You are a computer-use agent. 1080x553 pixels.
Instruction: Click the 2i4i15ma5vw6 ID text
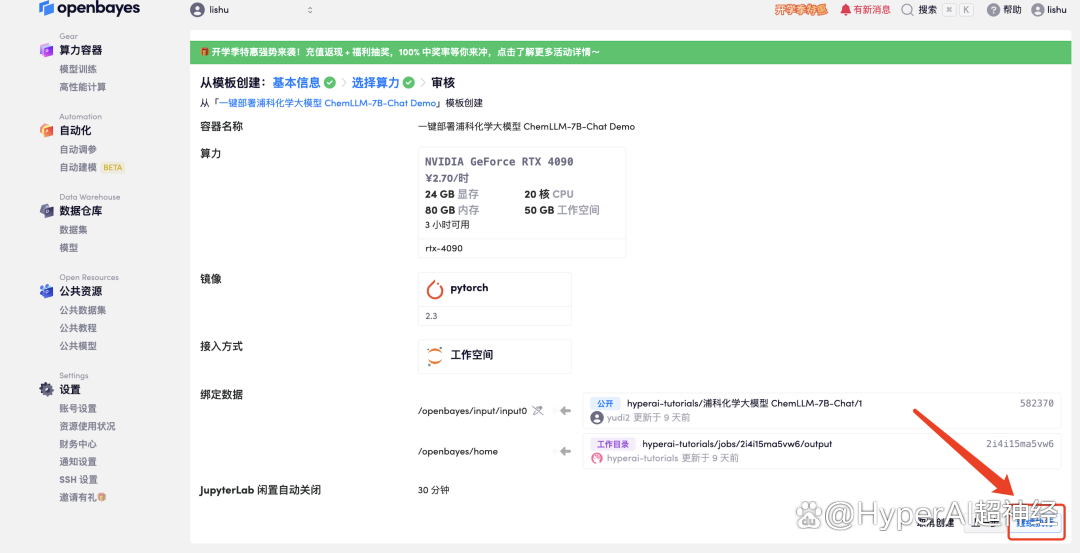point(1019,444)
